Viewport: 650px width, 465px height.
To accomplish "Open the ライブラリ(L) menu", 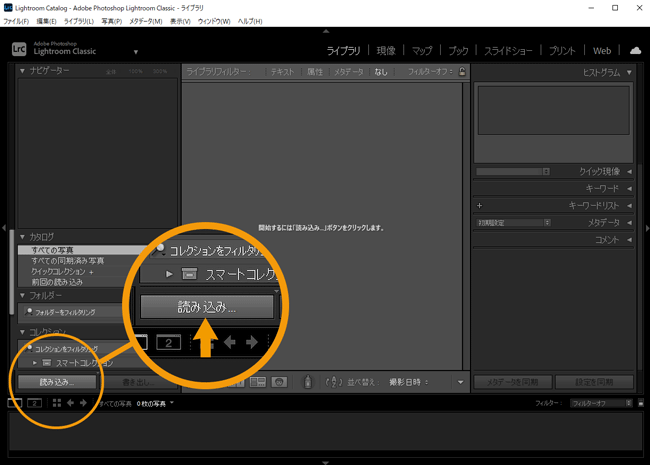I will tap(79, 21).
